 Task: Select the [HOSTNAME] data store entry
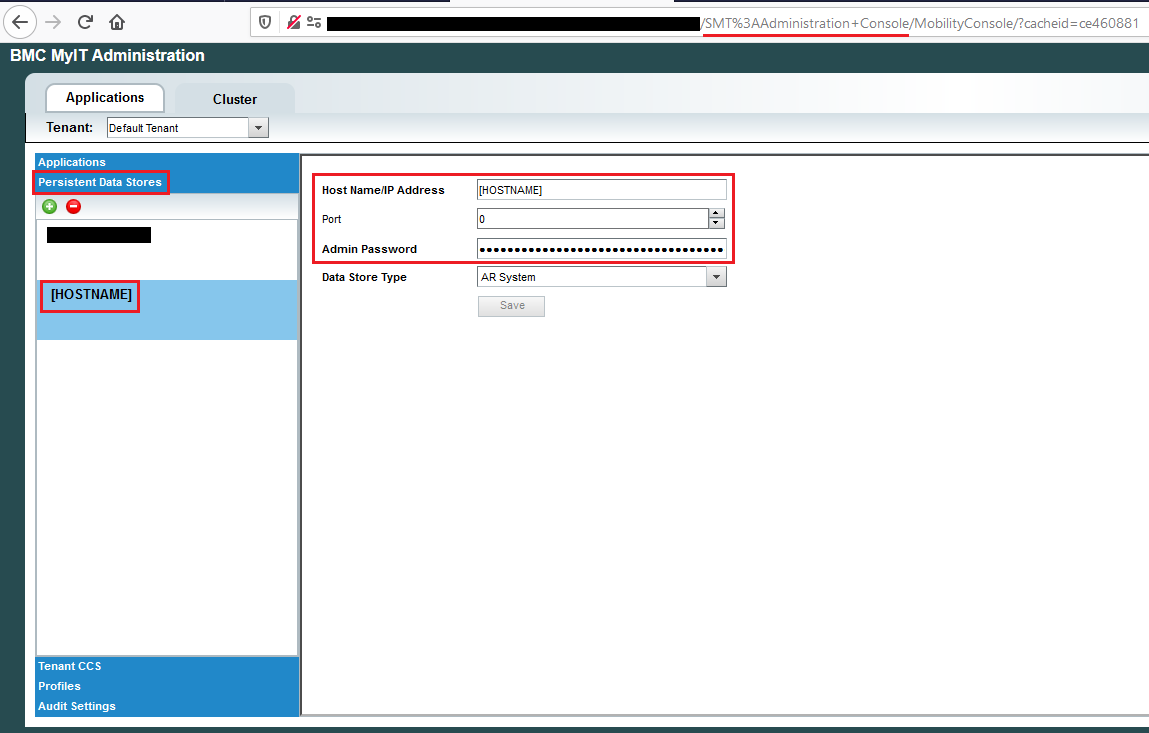point(167,309)
